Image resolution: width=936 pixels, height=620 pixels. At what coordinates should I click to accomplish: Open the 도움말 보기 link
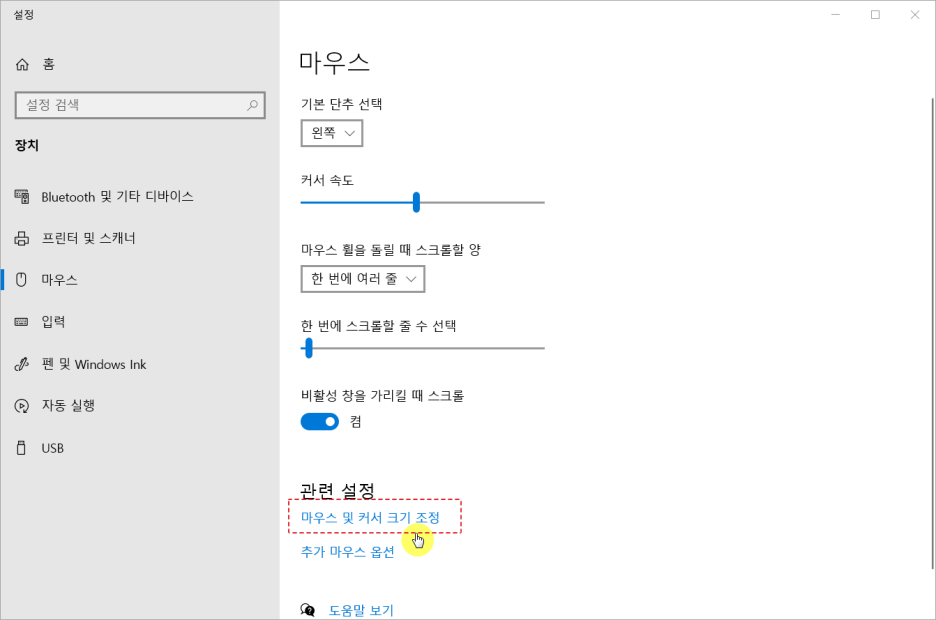point(361,610)
